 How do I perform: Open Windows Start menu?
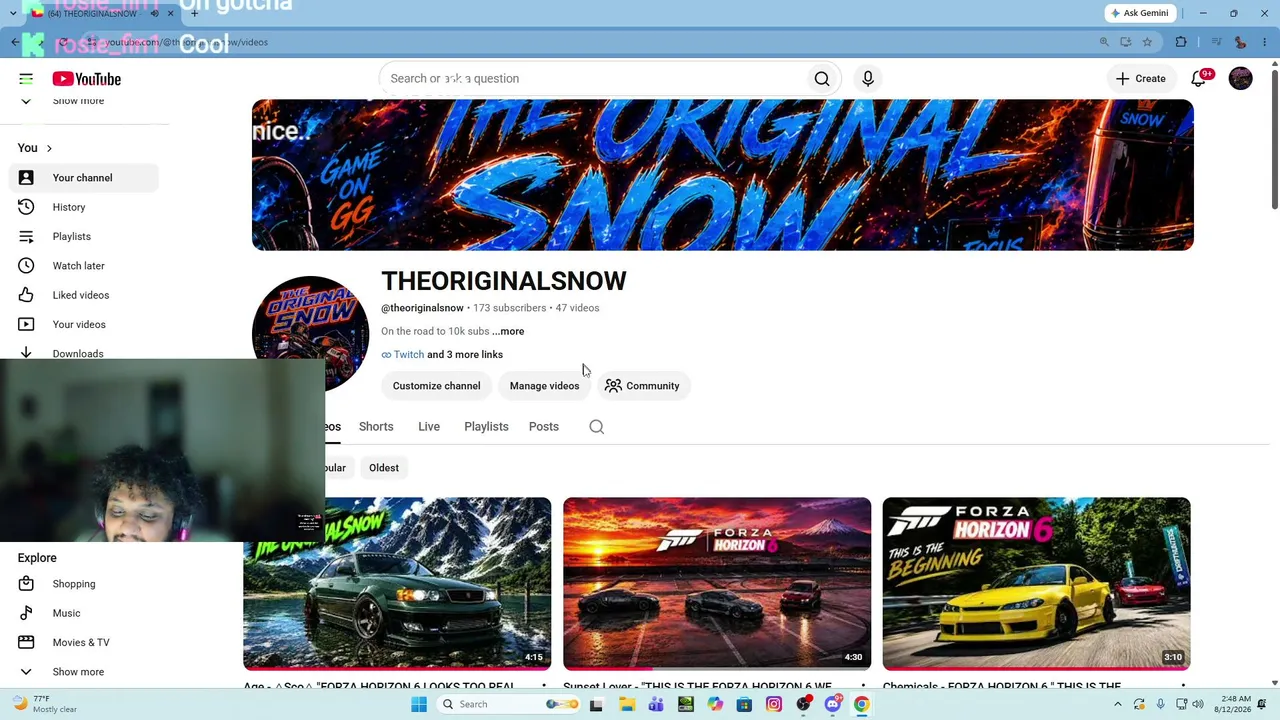point(419,704)
